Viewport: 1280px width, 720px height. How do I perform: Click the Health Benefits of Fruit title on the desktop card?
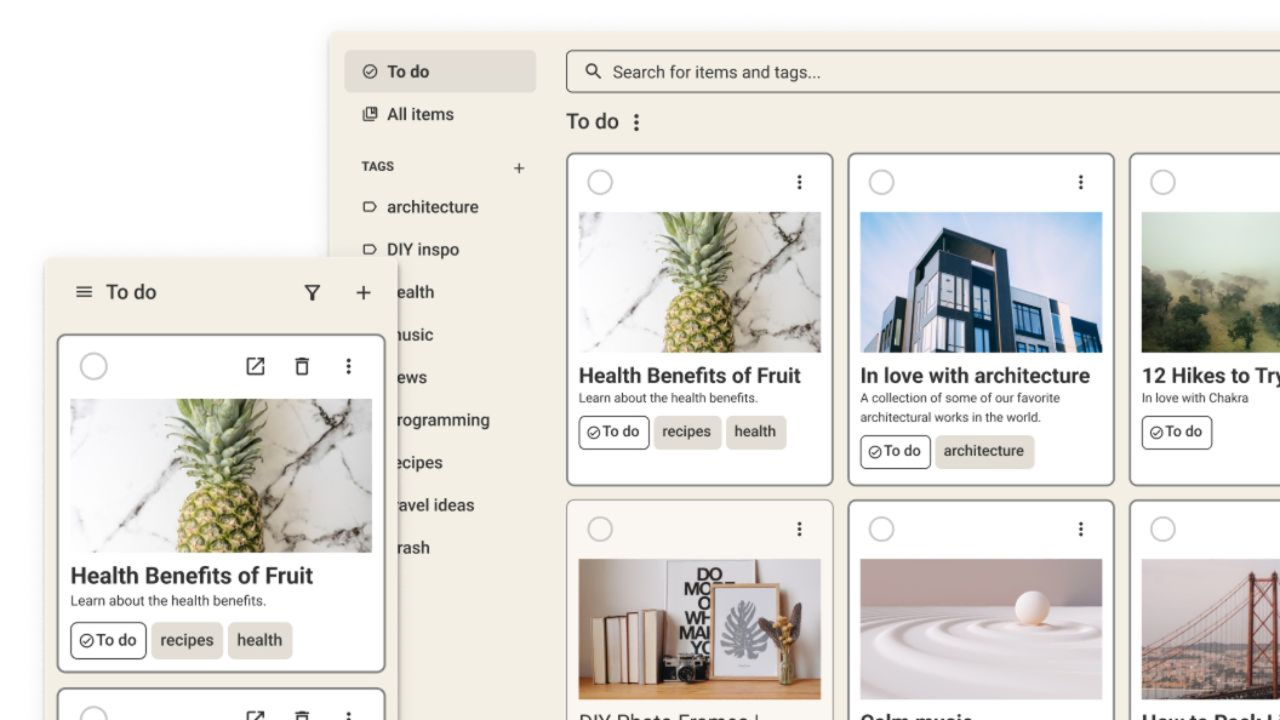pos(690,376)
